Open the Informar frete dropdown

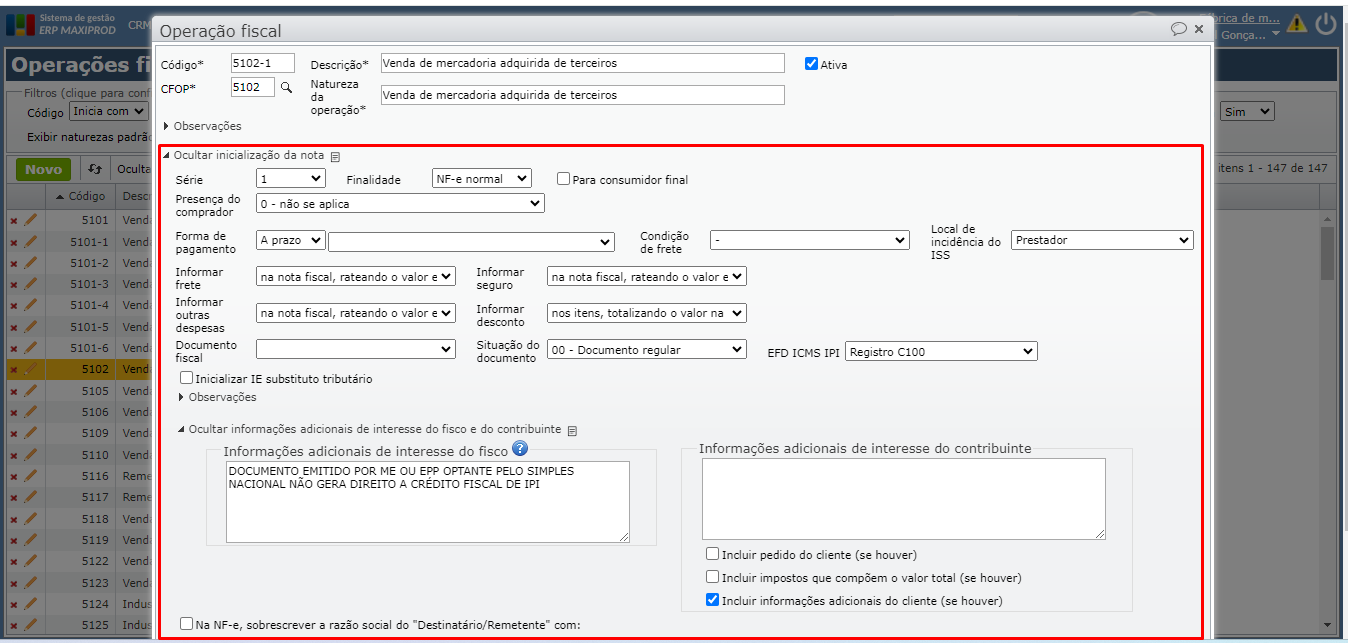tap(356, 276)
